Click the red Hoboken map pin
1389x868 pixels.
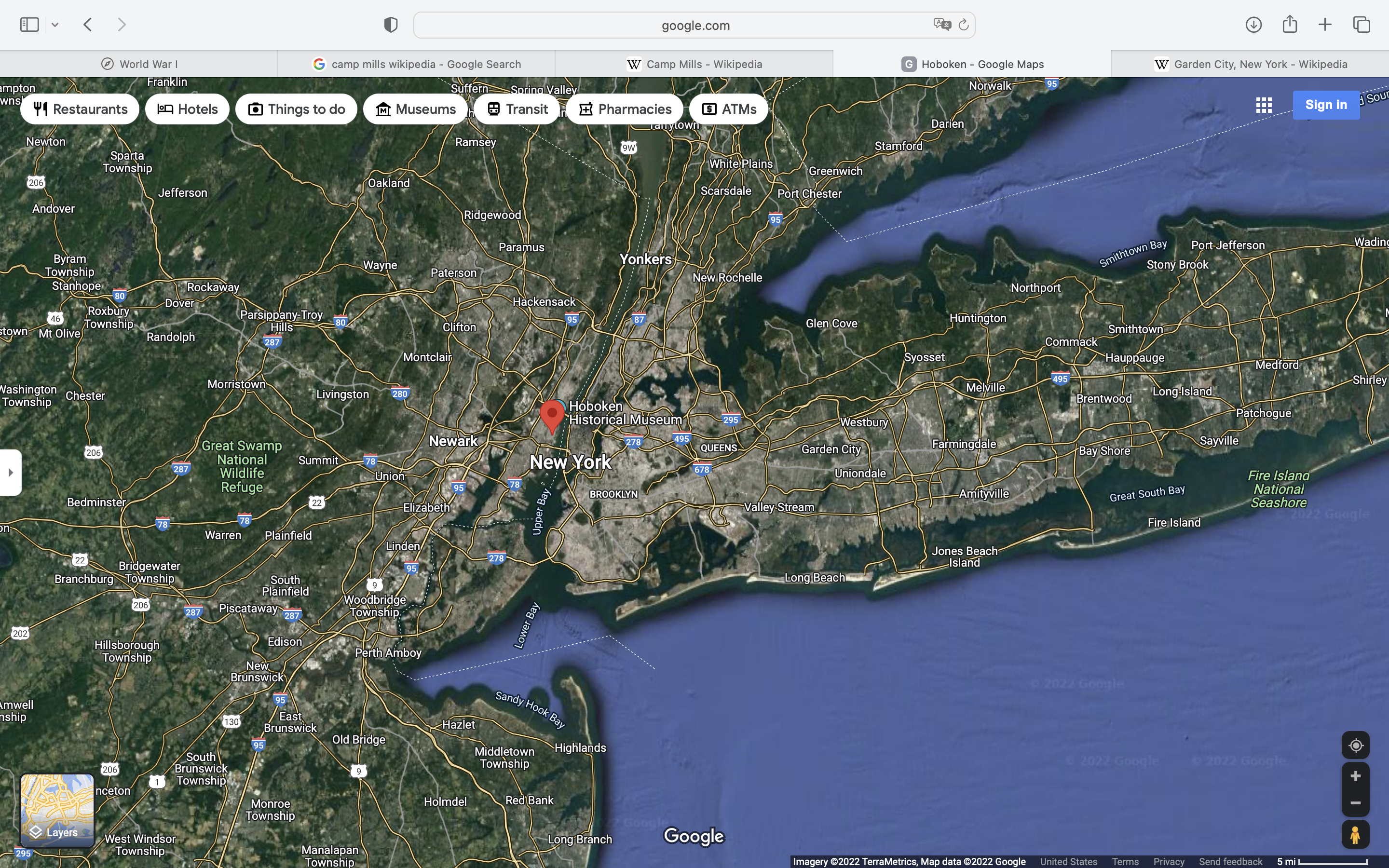pos(552,415)
